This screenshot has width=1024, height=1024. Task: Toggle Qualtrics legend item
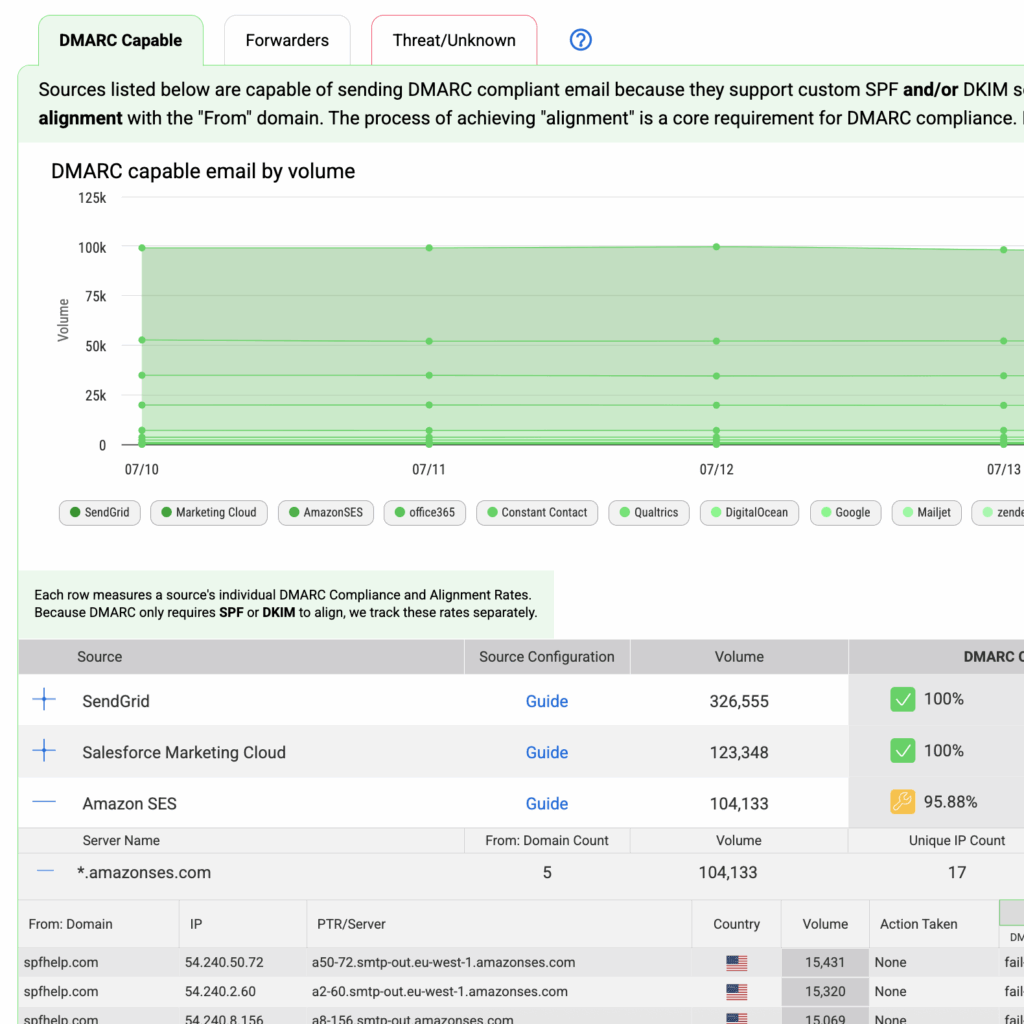click(648, 513)
